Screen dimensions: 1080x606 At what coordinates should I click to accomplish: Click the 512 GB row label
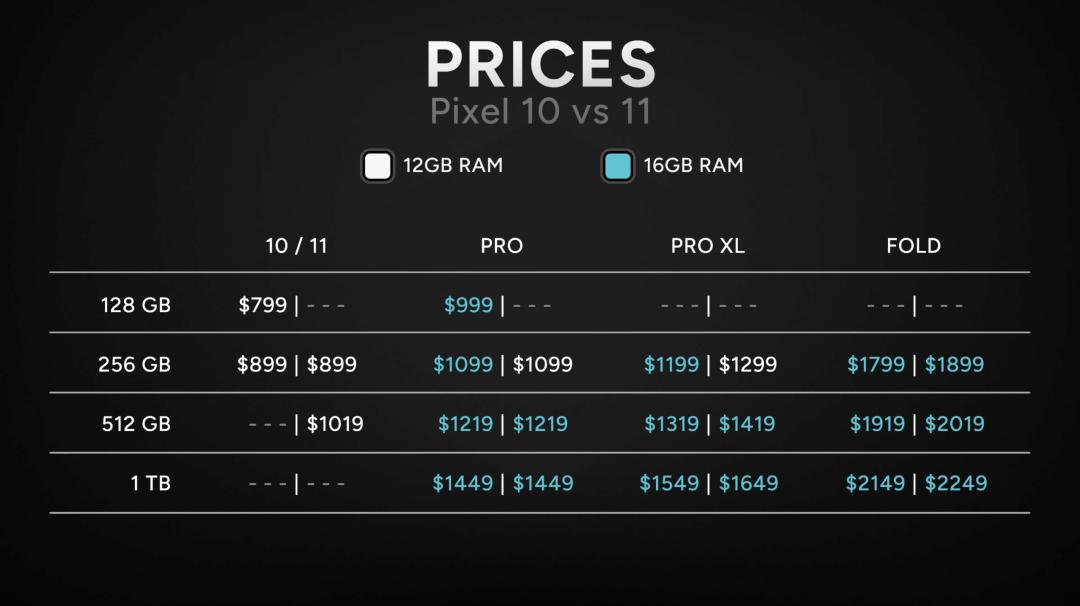[x=136, y=424]
